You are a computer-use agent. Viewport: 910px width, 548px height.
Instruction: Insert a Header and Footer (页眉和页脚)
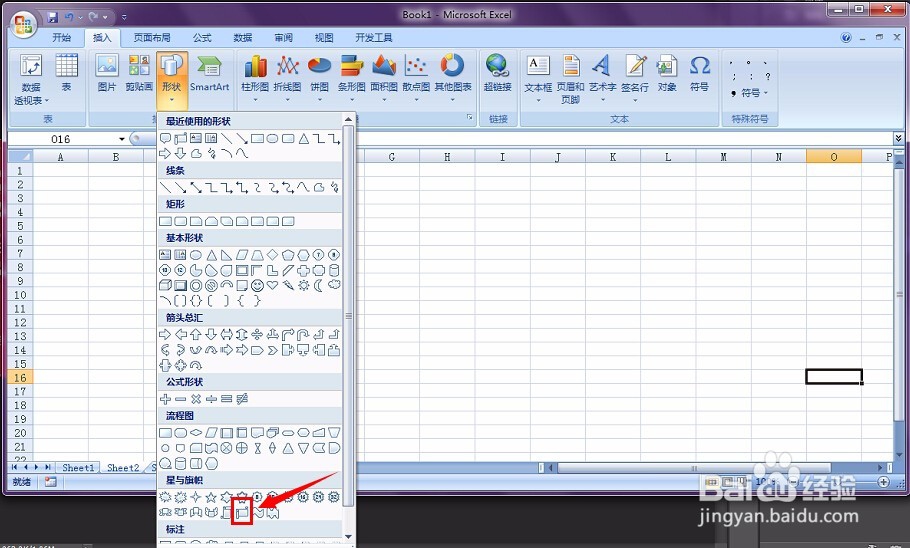click(x=570, y=78)
